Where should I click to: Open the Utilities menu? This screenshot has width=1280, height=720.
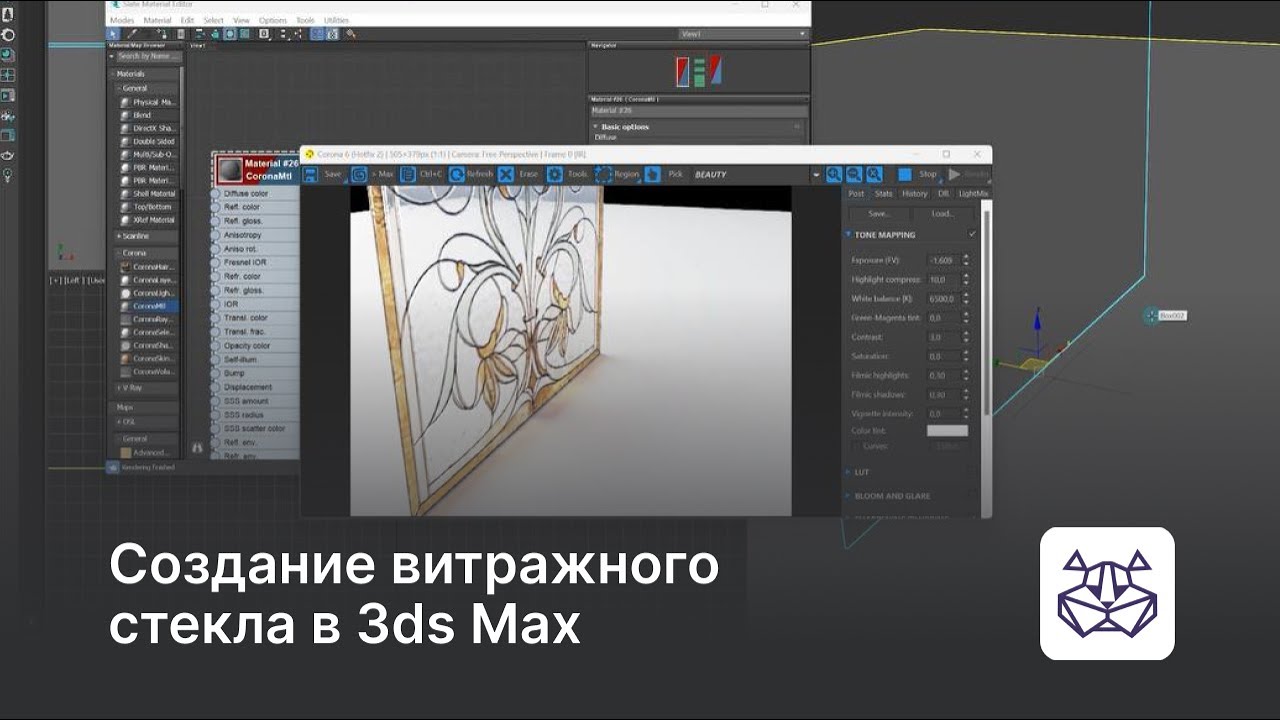(x=336, y=20)
